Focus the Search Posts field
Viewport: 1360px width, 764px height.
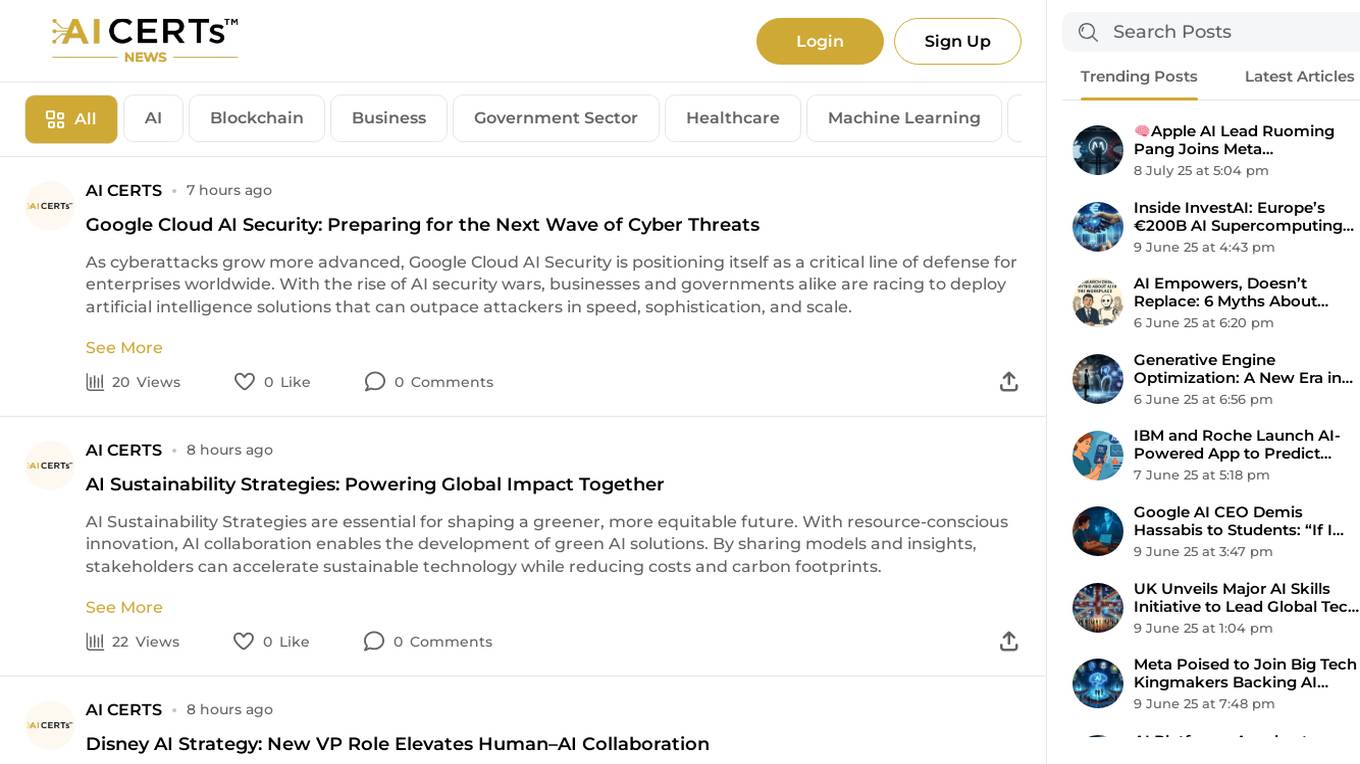[x=1211, y=32]
